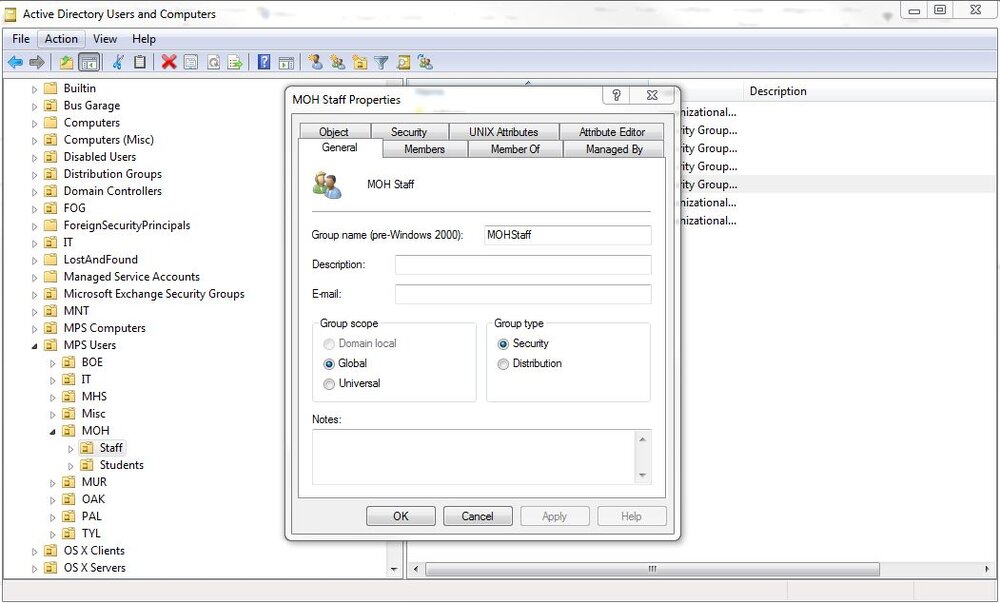Image resolution: width=1000 pixels, height=603 pixels.
Task: Click the clipboard Copy icon
Action: pos(140,62)
